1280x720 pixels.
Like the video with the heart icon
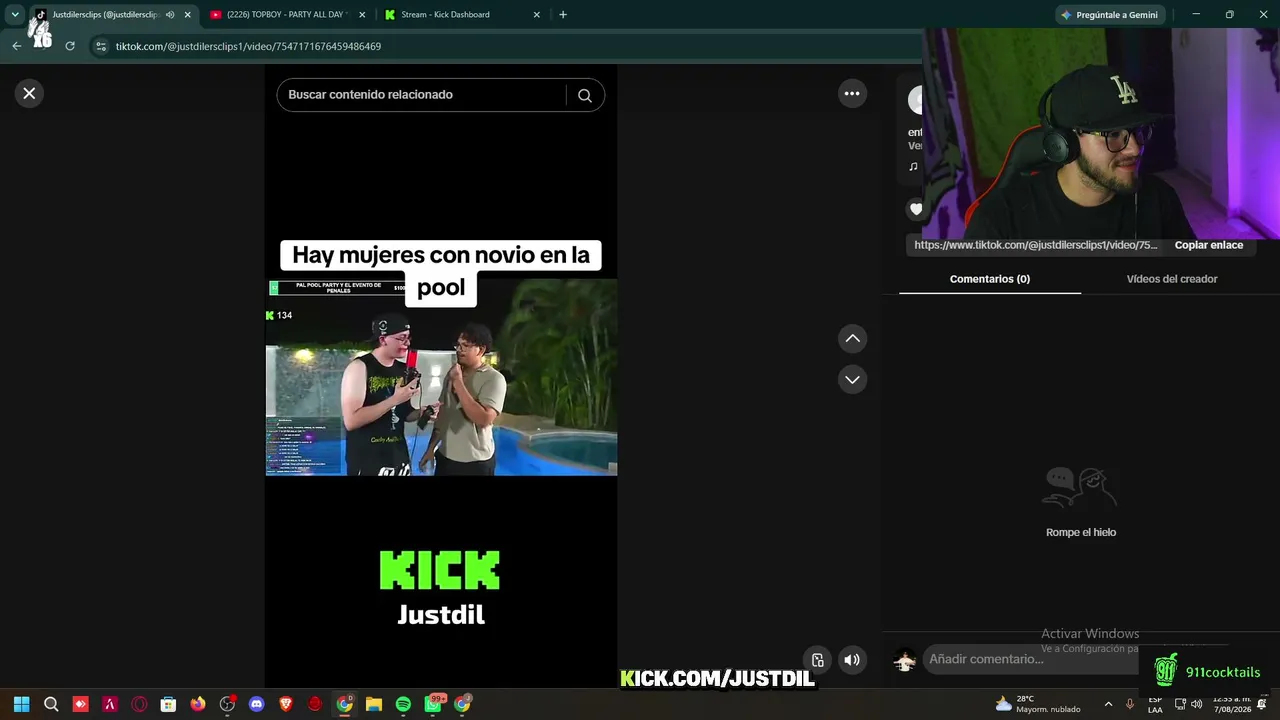click(915, 209)
